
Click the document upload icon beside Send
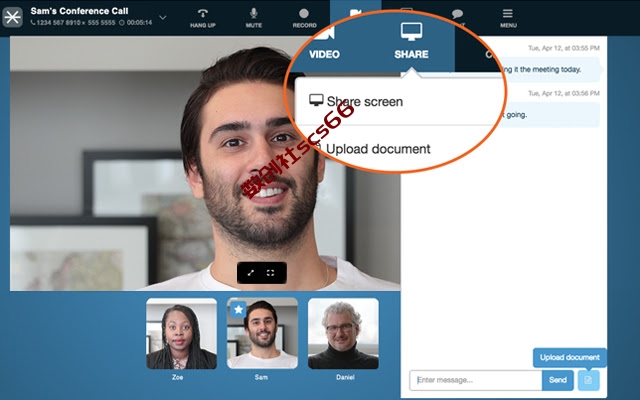click(x=588, y=380)
